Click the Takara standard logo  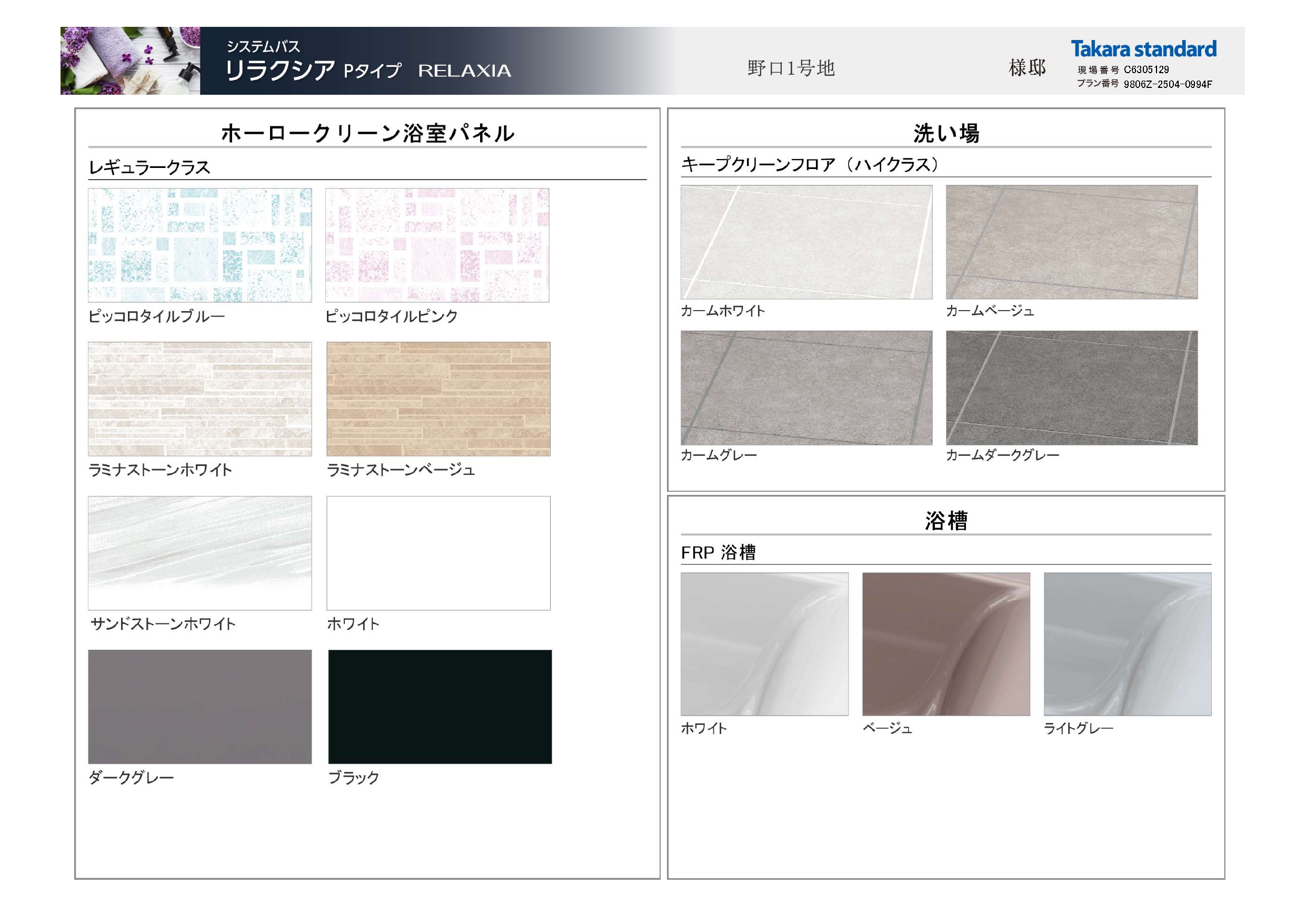point(1143,49)
